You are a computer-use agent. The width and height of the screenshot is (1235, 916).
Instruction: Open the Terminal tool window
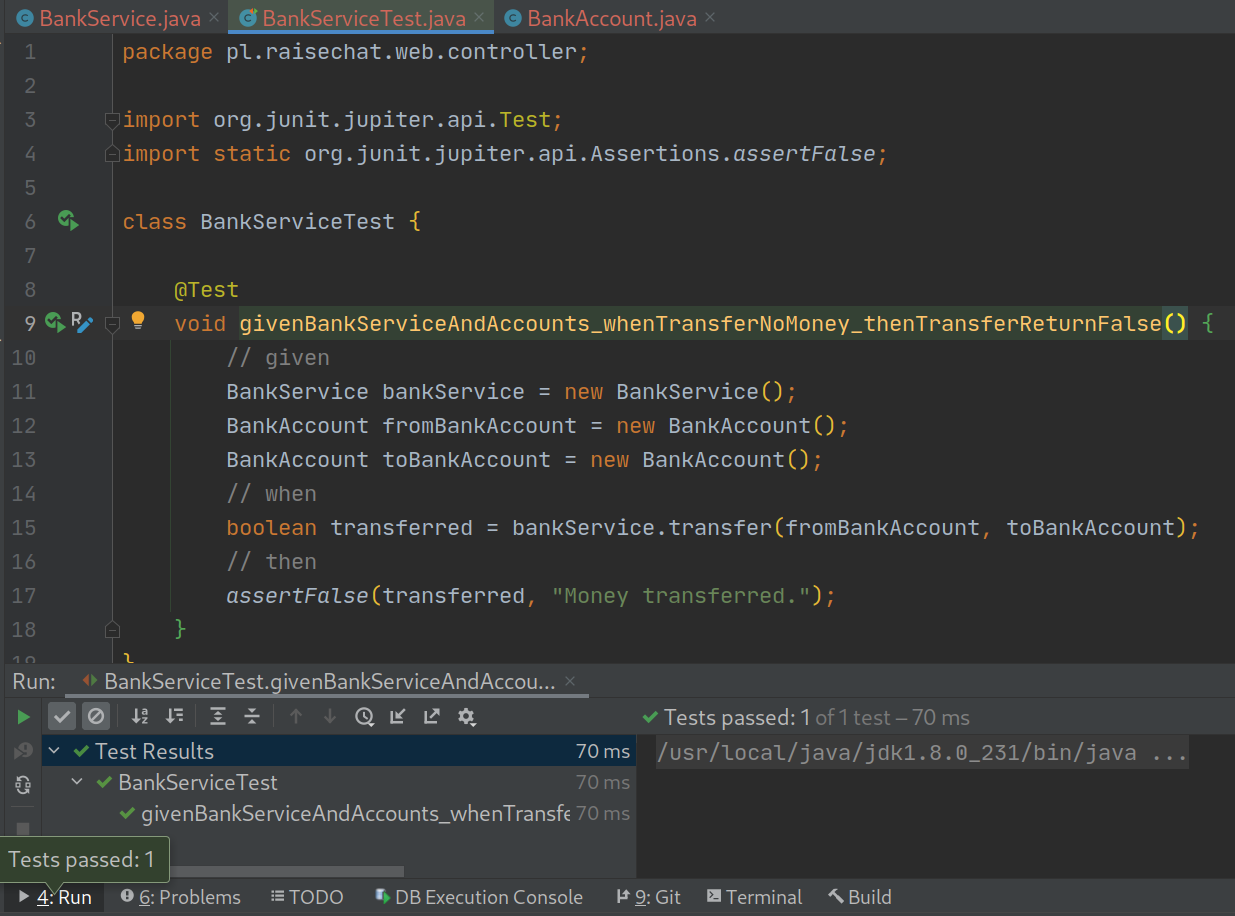[754, 897]
